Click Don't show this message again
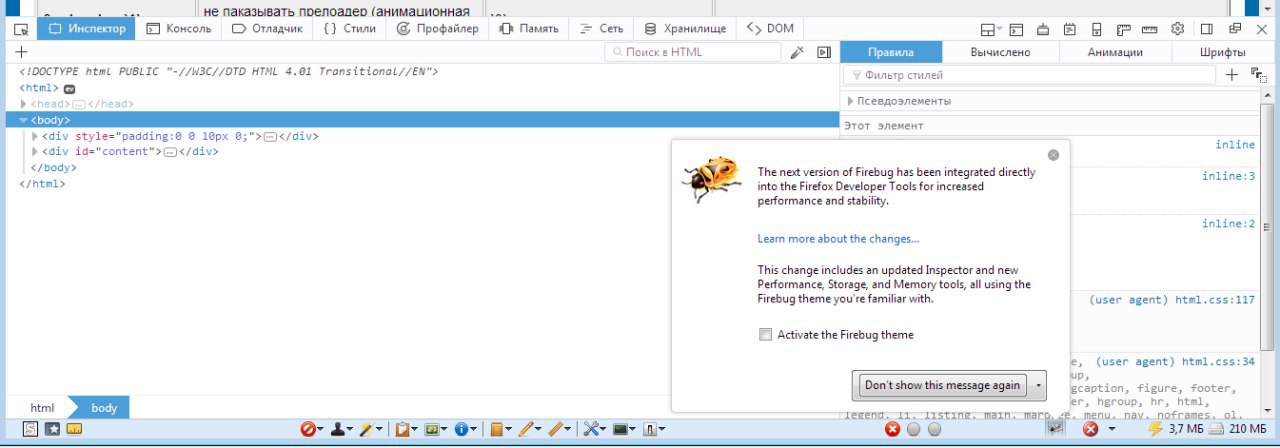 pyautogui.click(x=942, y=385)
